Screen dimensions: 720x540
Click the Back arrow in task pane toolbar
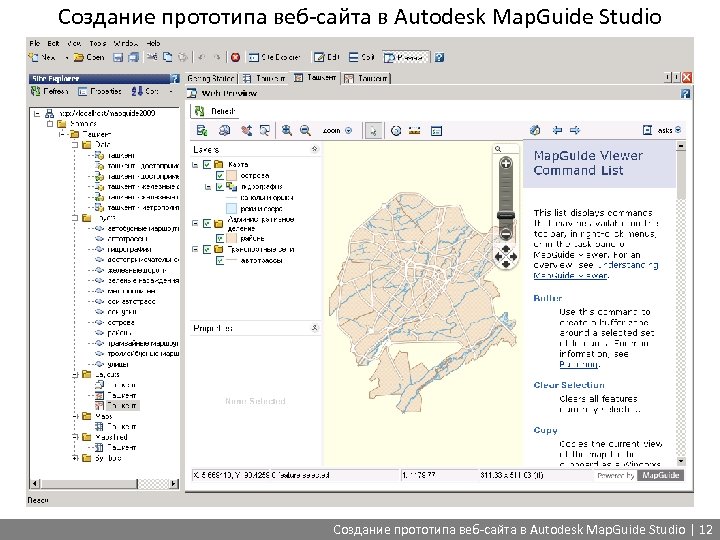pos(557,130)
